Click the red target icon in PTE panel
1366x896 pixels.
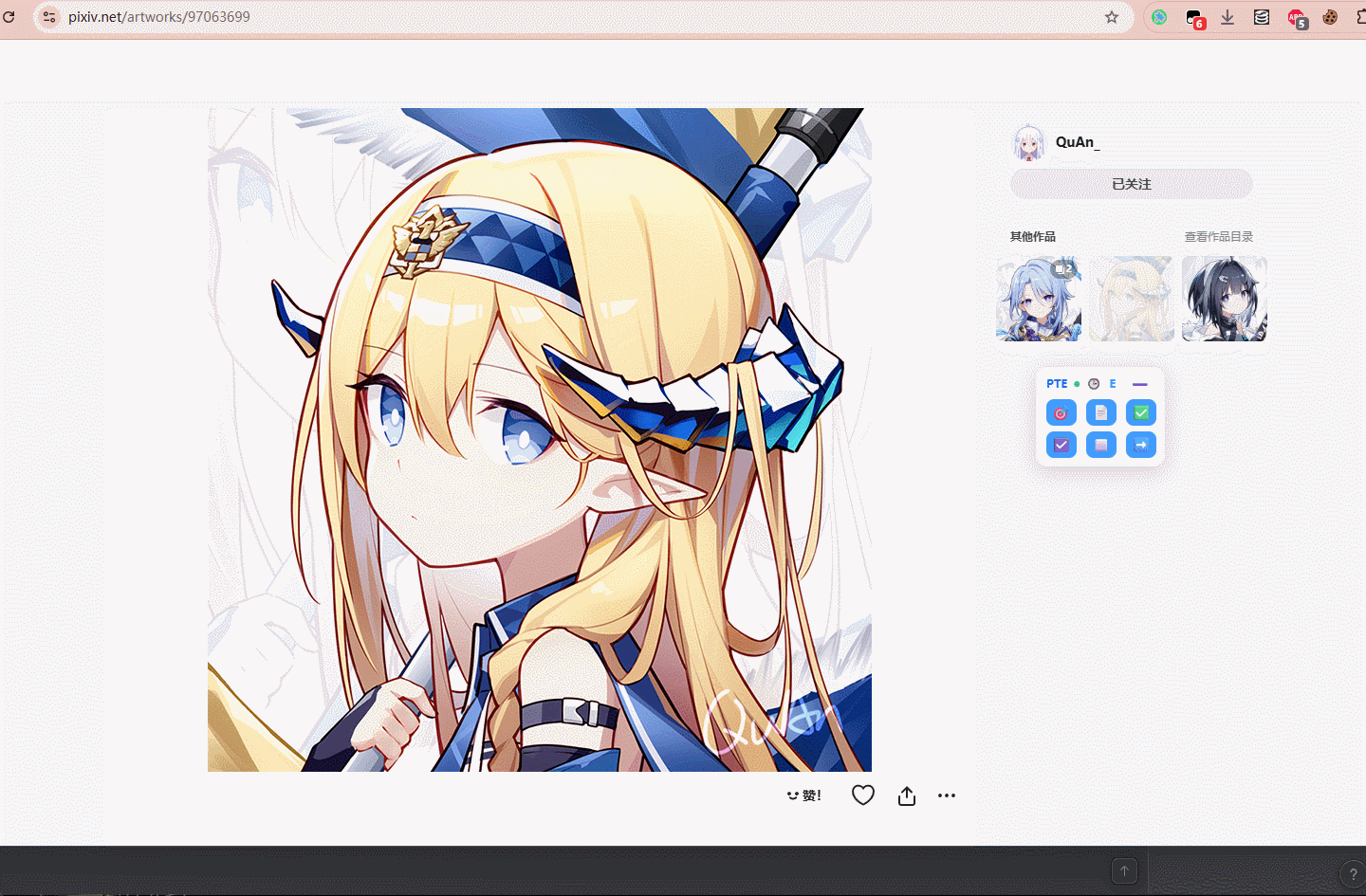[1061, 413]
